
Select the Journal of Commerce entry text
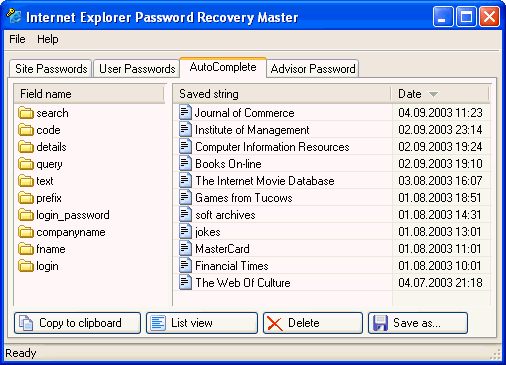245,113
